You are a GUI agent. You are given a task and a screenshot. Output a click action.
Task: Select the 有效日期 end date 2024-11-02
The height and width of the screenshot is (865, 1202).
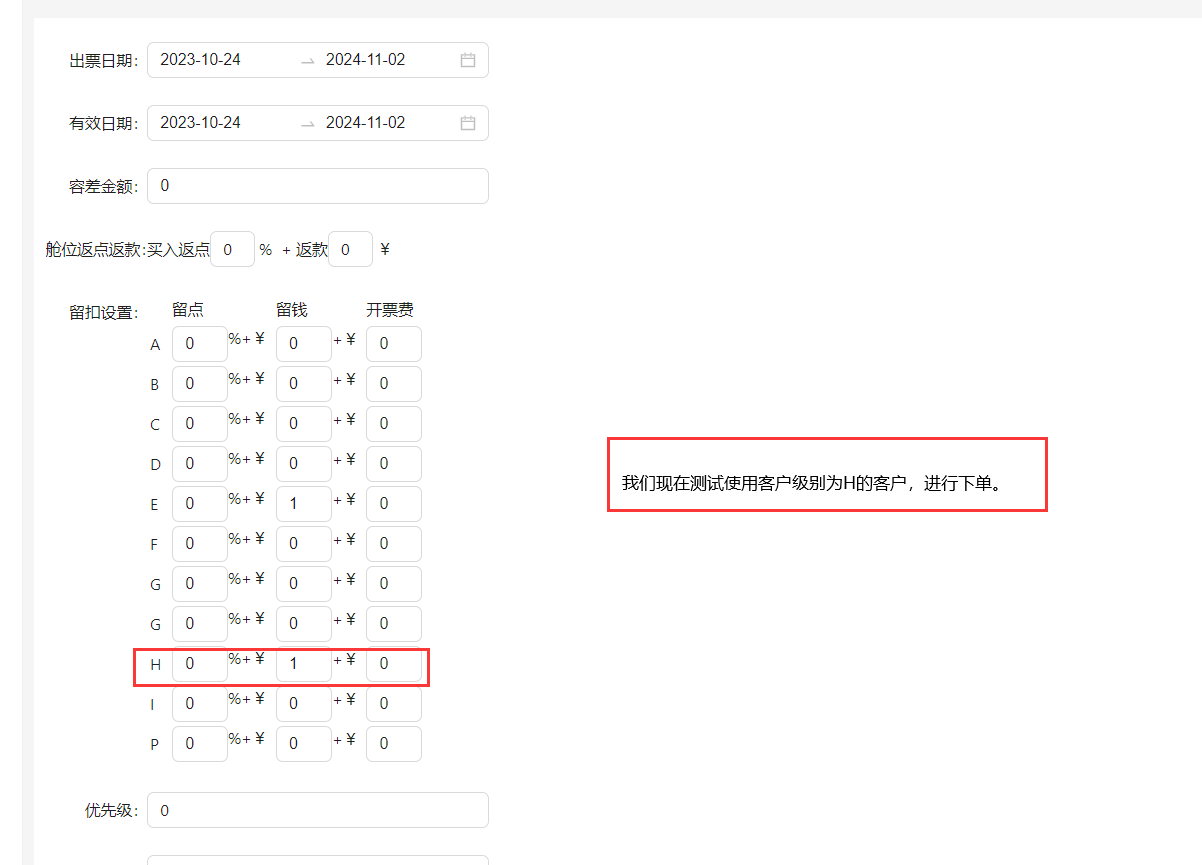[x=366, y=123]
